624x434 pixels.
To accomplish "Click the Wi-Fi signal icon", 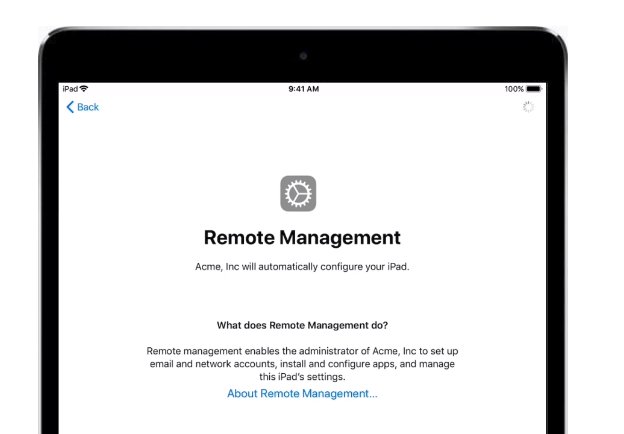I will pyautogui.click(x=84, y=89).
